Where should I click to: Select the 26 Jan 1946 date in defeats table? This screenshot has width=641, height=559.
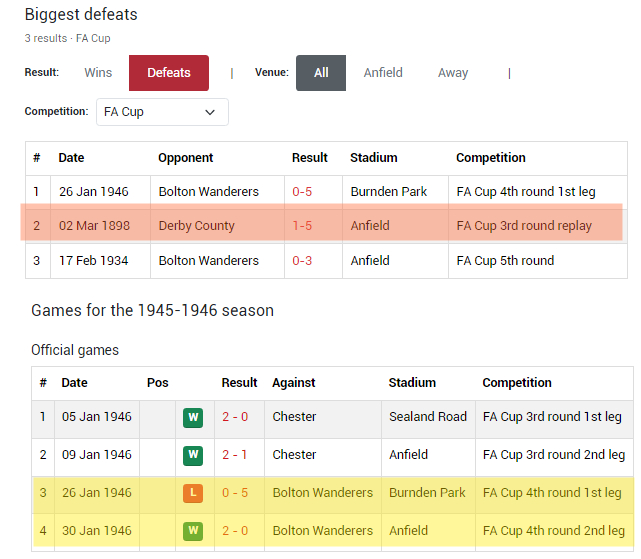[94, 191]
